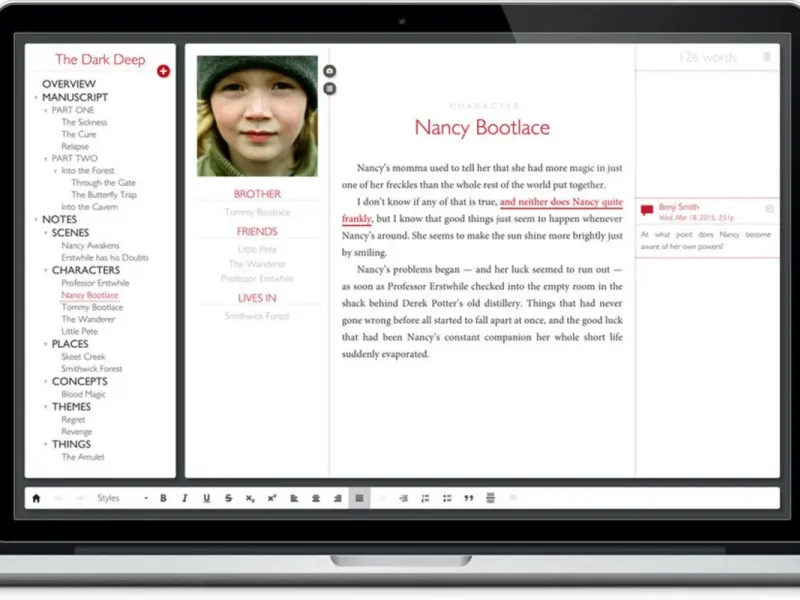
Task: Toggle bold formatting
Action: (163, 498)
